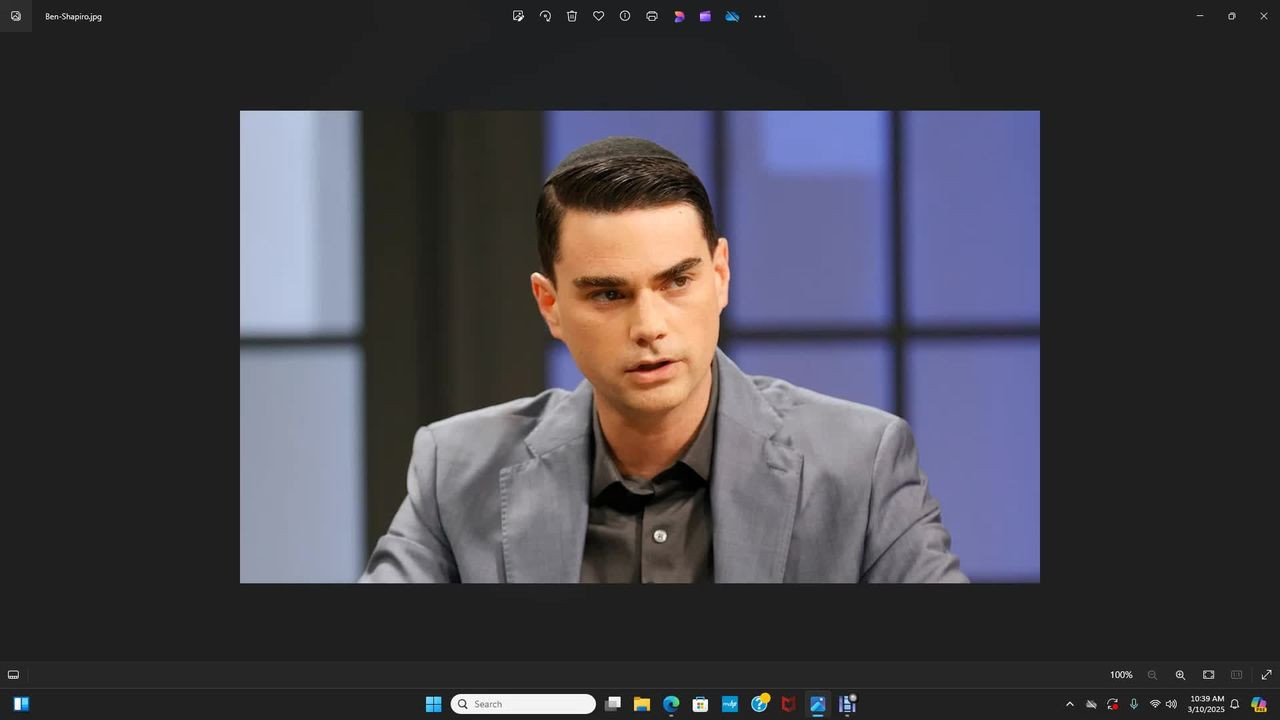Rotate the photo using the rotate icon
Viewport: 1280px width, 720px height.
pos(545,16)
